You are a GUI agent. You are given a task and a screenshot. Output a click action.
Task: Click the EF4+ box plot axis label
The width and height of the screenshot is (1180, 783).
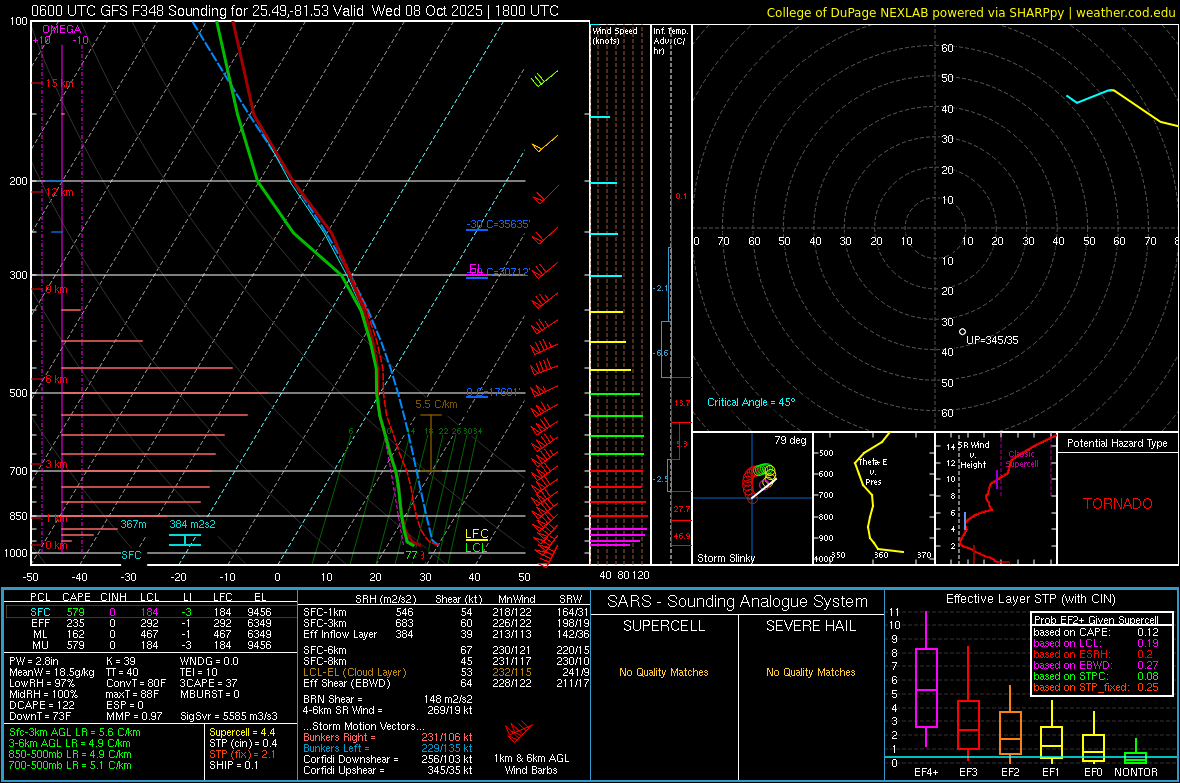[x=926, y=772]
